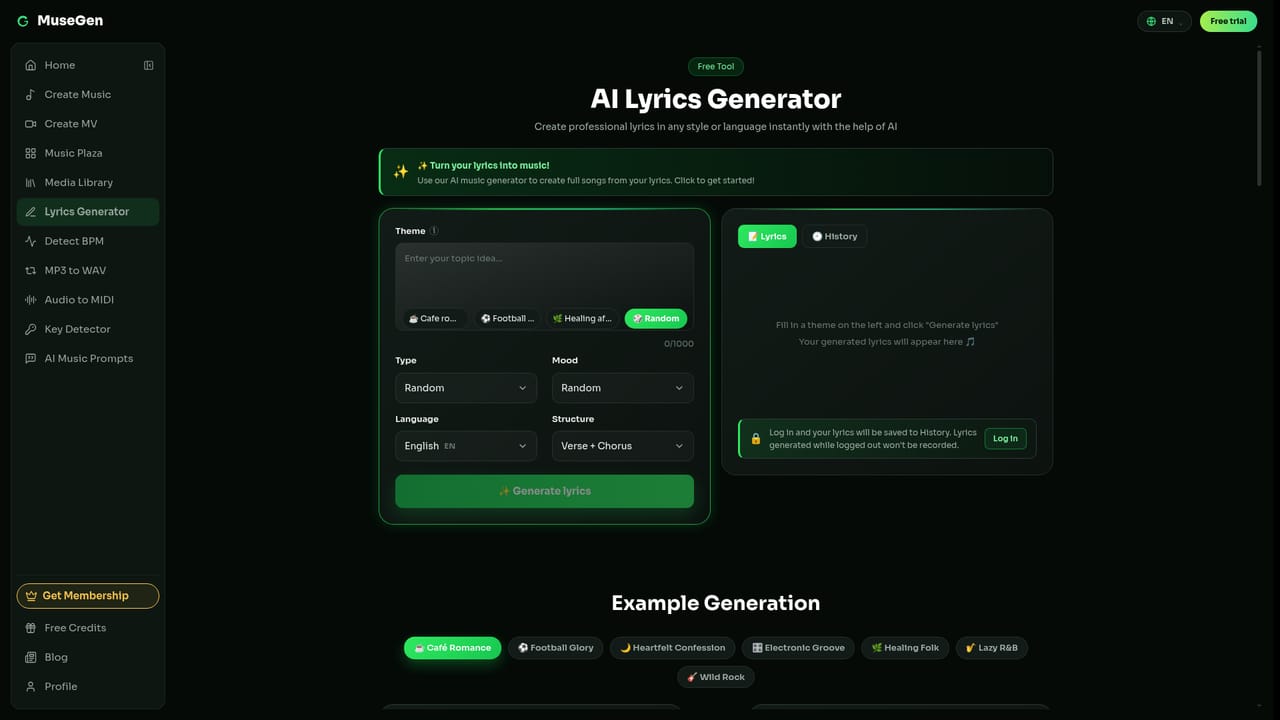Viewport: 1280px width, 720px height.
Task: Collapse sidebar using the panel icon
Action: click(x=148, y=65)
